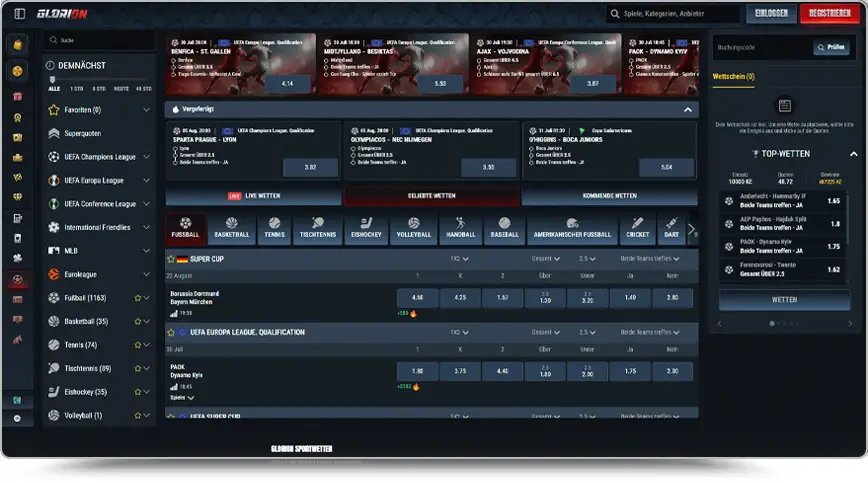Image resolution: width=868 pixels, height=483 pixels.
Task: Expand International Friendlies in sidebar
Action: (x=147, y=227)
